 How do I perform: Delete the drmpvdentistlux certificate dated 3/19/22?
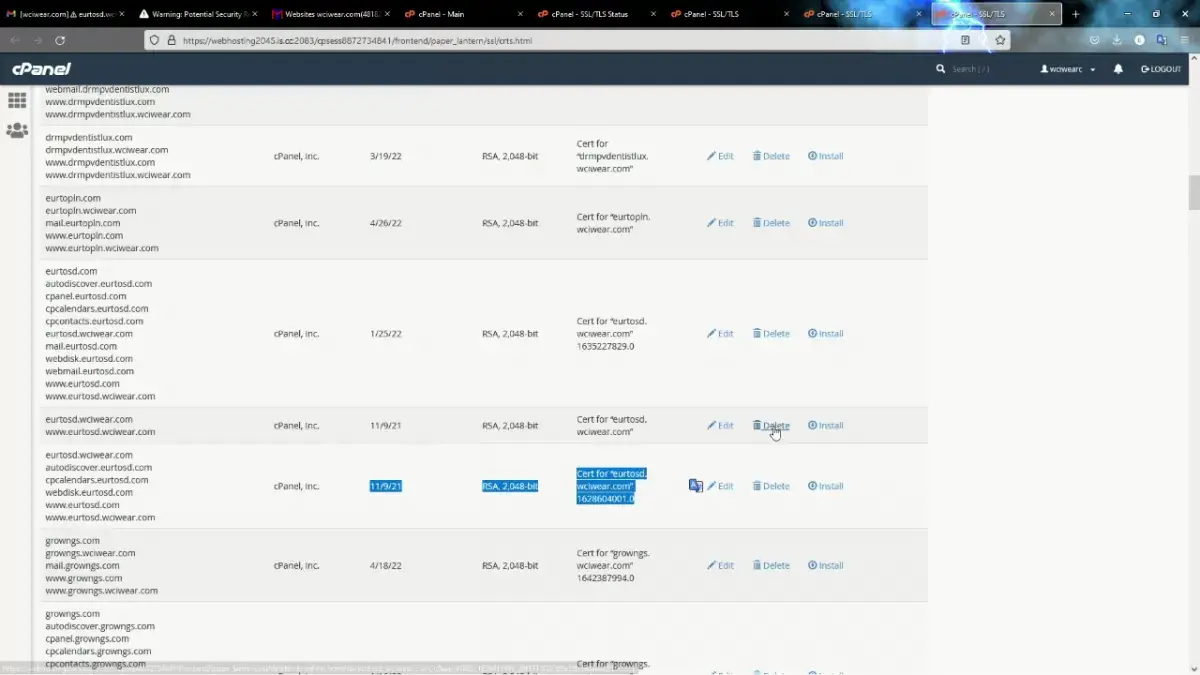771,156
